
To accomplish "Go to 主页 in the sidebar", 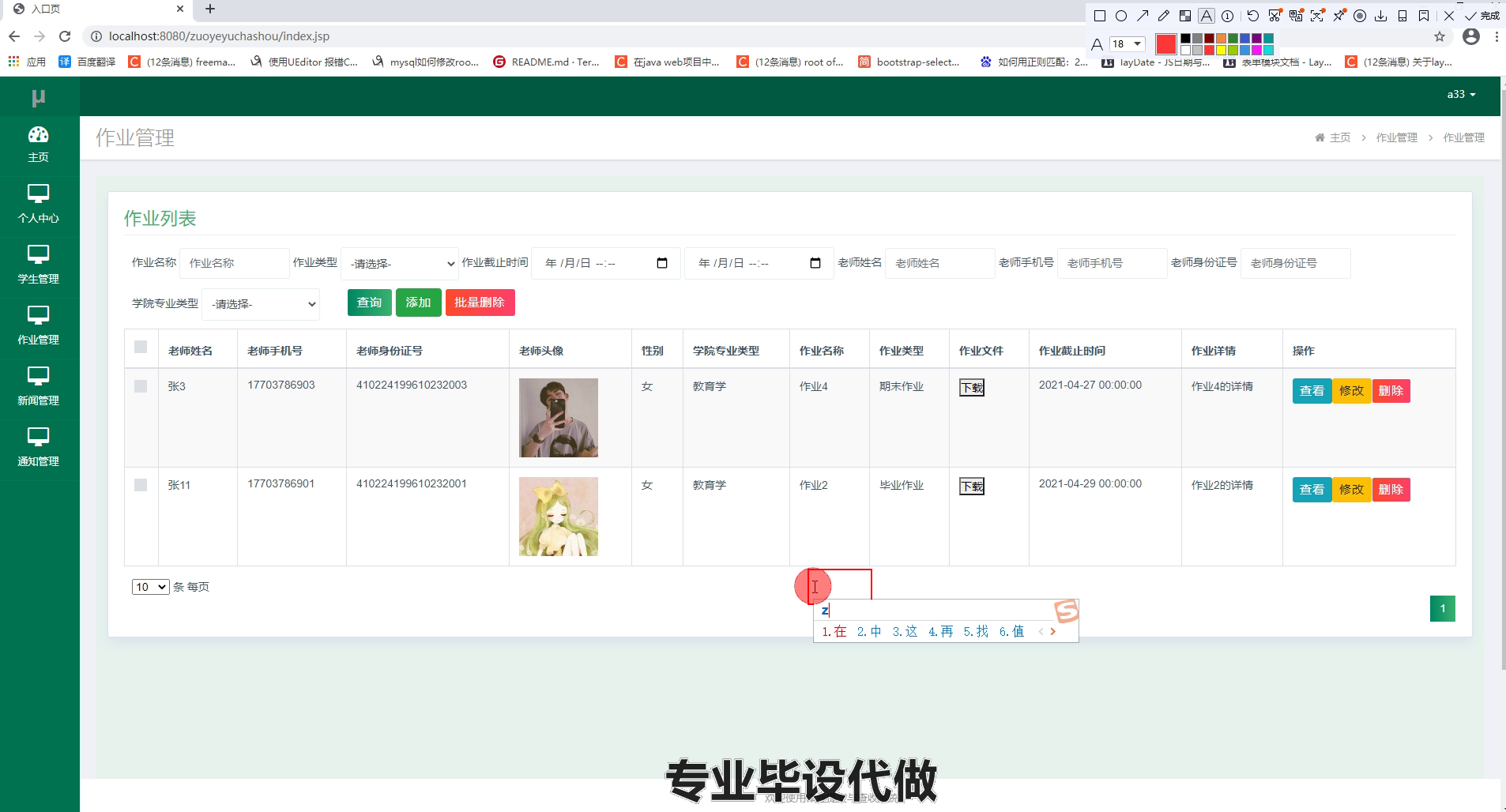I will coord(39,145).
